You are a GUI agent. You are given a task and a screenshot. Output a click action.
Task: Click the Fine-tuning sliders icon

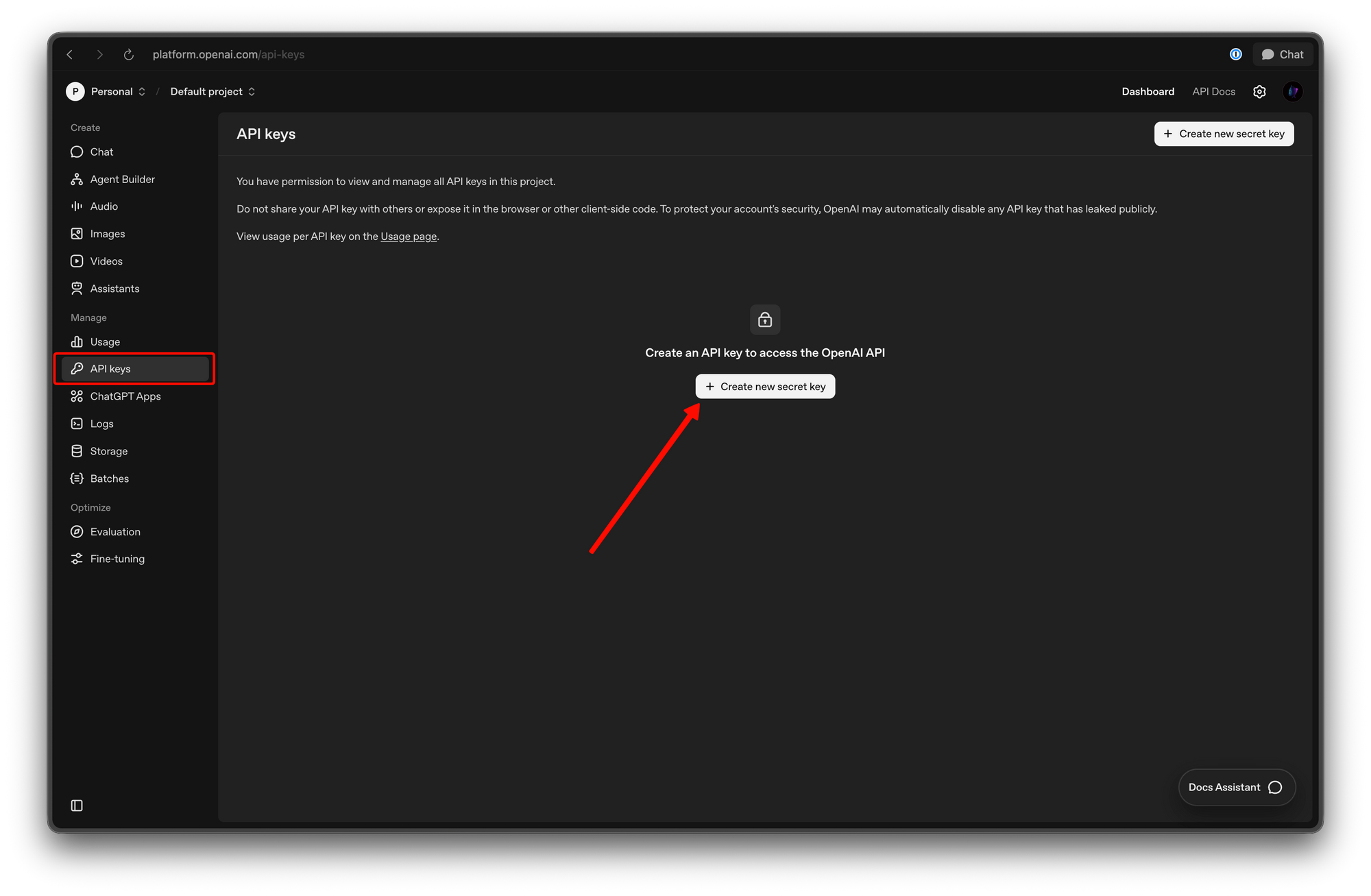pyautogui.click(x=77, y=559)
